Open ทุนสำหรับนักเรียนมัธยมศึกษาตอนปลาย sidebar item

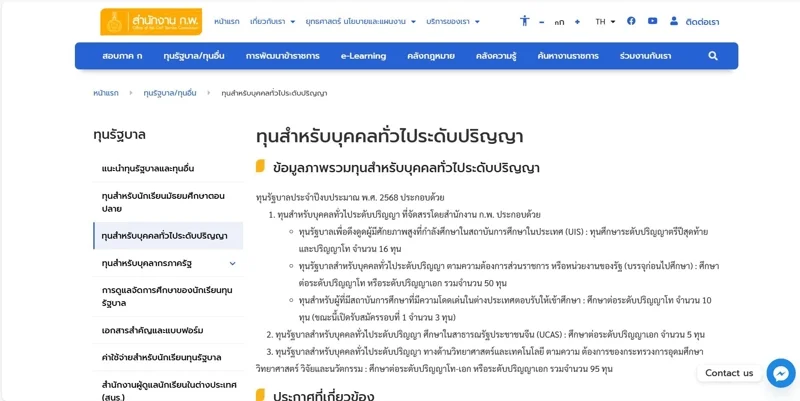pos(168,203)
